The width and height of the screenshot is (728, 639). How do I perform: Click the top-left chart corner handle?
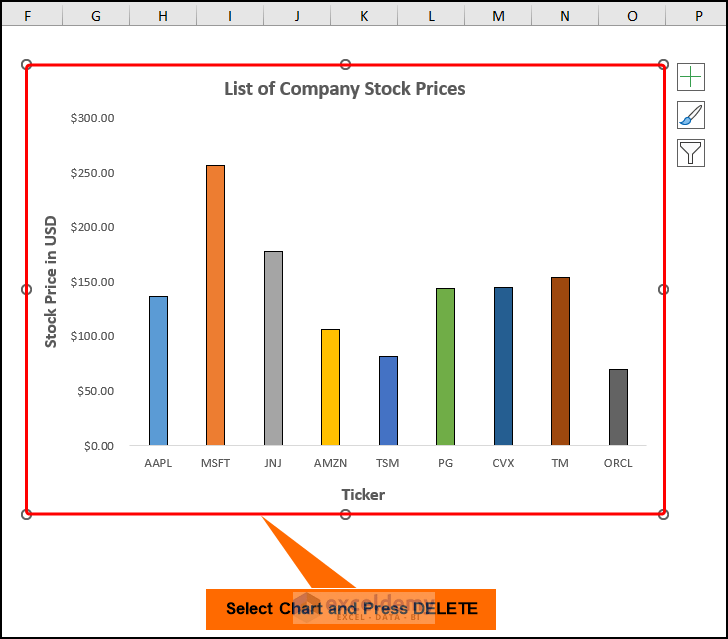[x=26, y=64]
